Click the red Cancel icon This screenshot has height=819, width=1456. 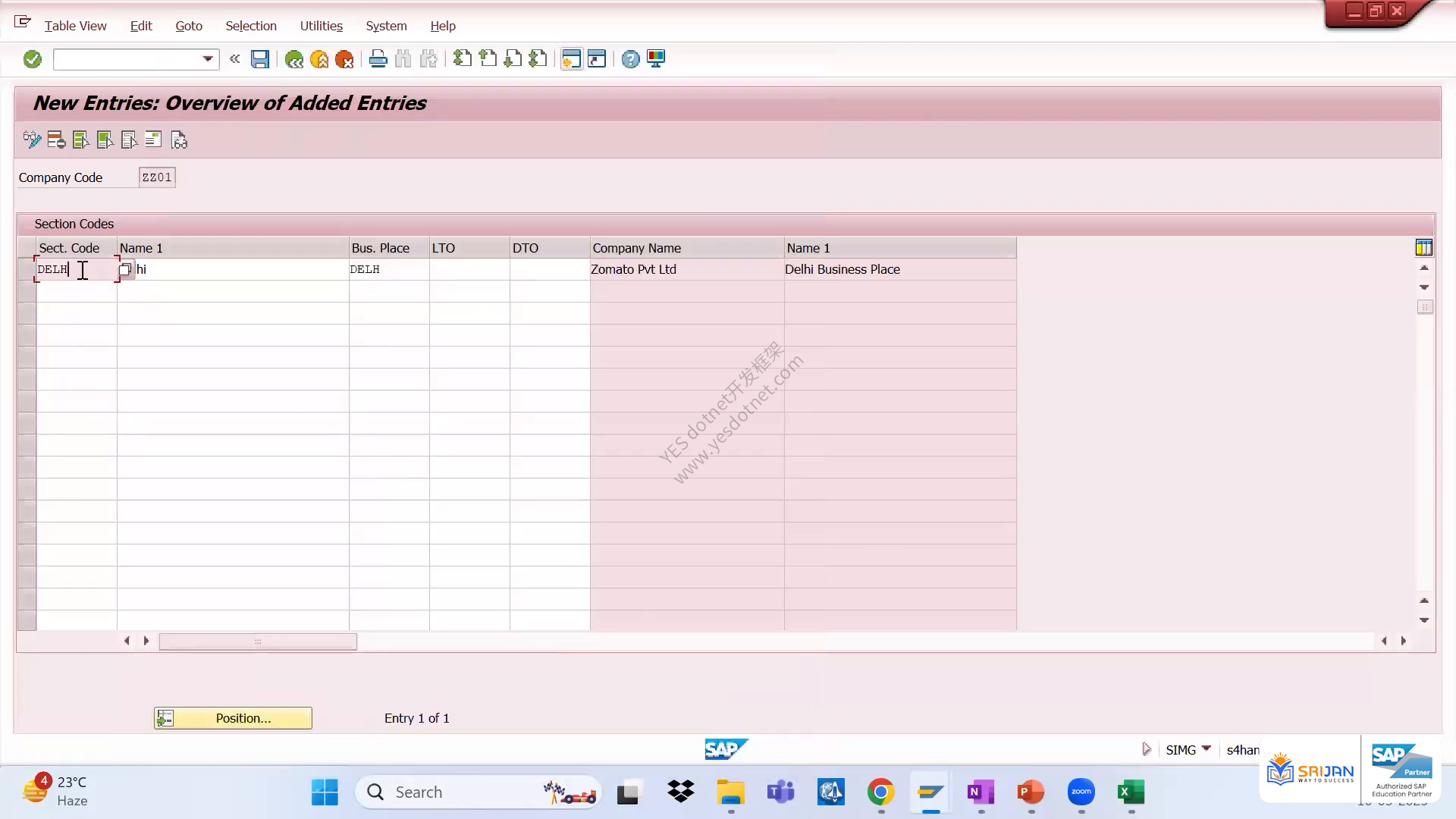point(344,59)
